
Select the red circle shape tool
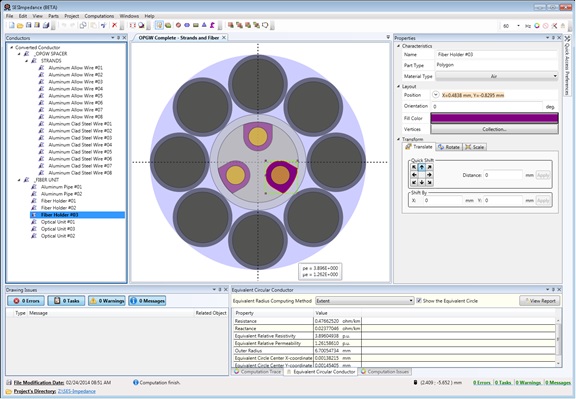click(x=178, y=25)
